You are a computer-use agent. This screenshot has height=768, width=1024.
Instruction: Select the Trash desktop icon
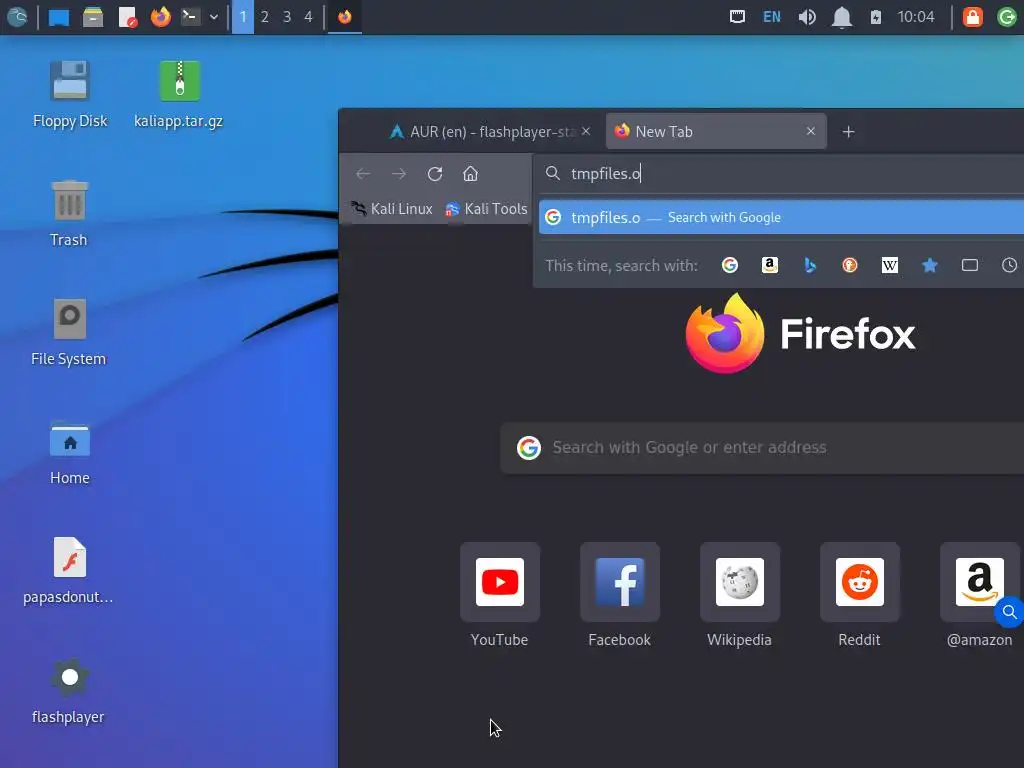click(x=69, y=213)
